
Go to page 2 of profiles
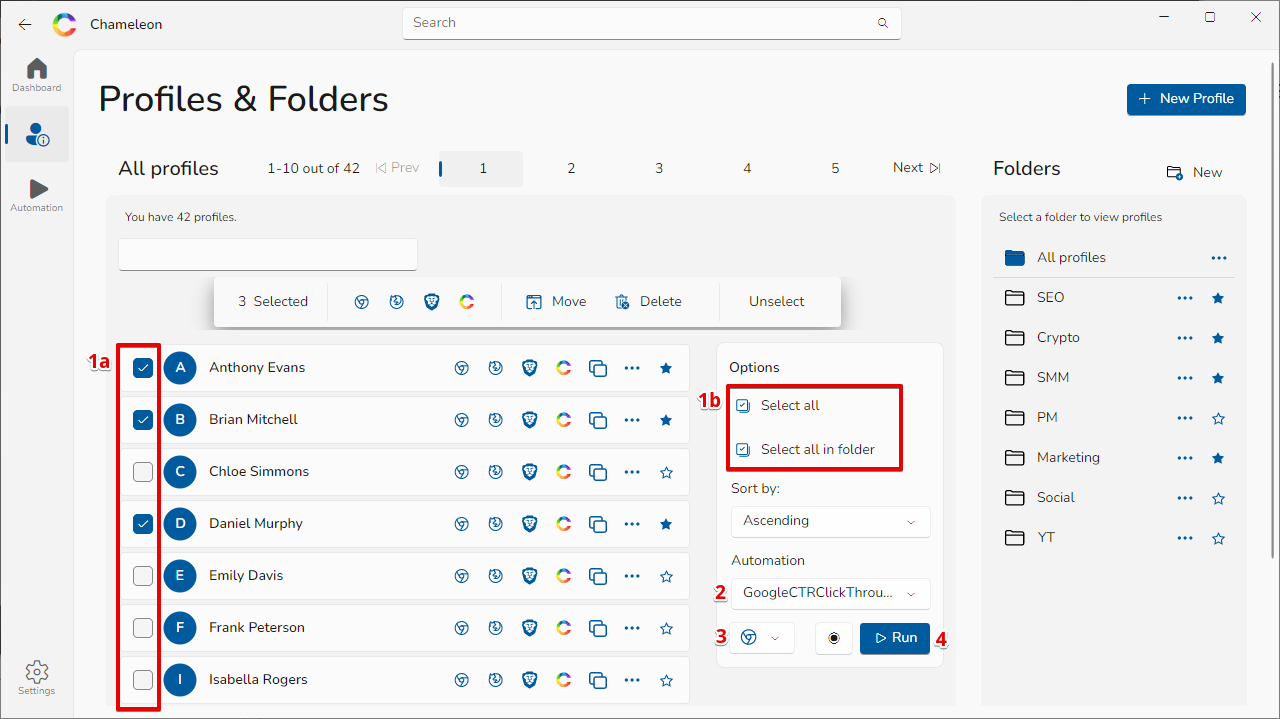click(571, 169)
